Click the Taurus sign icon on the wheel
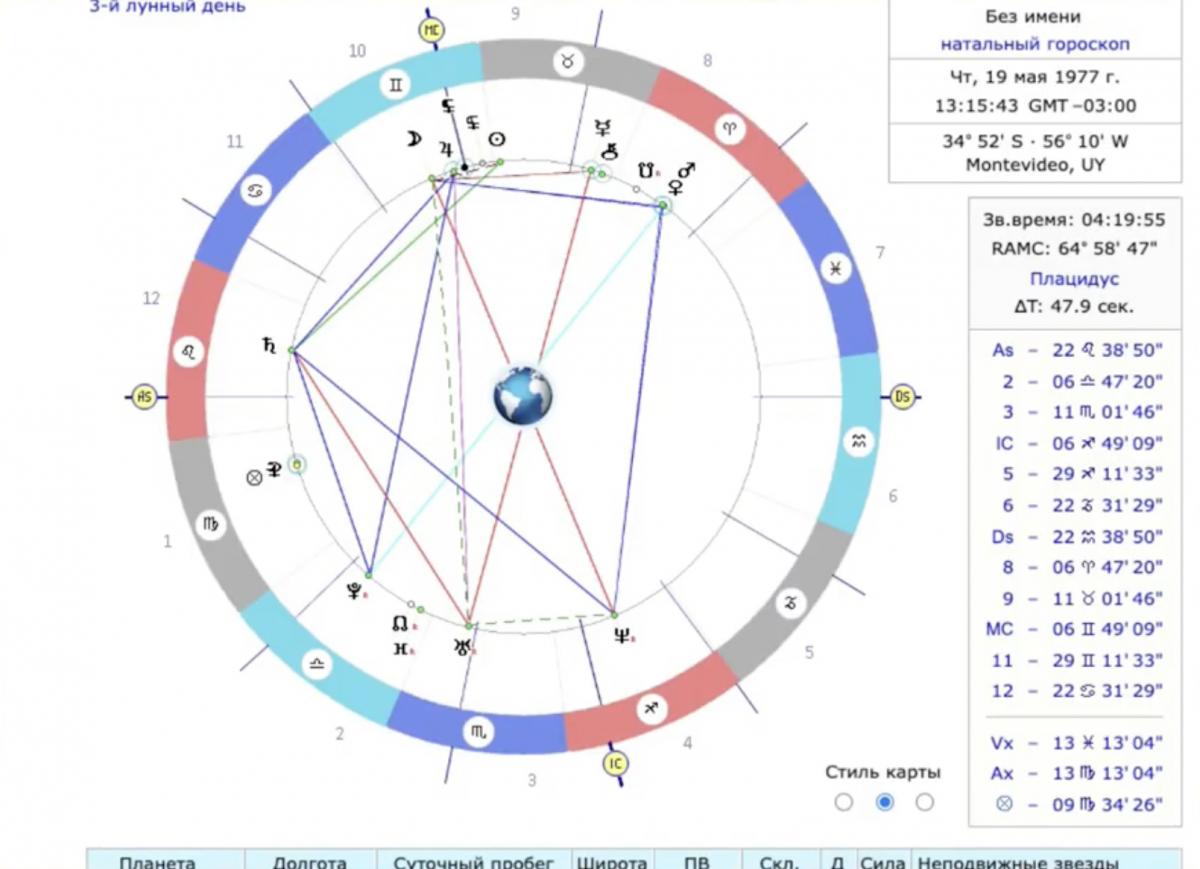 tap(568, 62)
